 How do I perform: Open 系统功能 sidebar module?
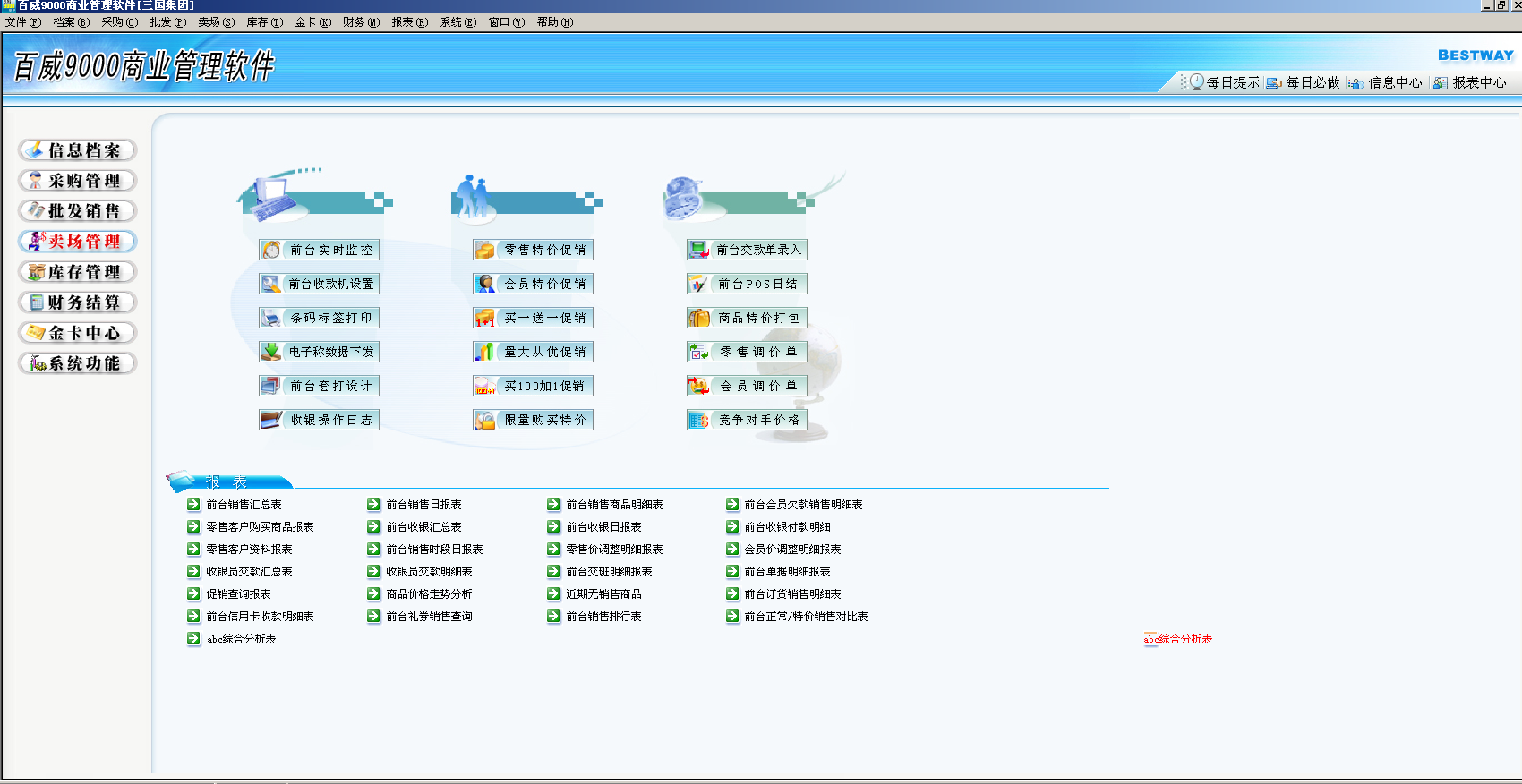78,363
